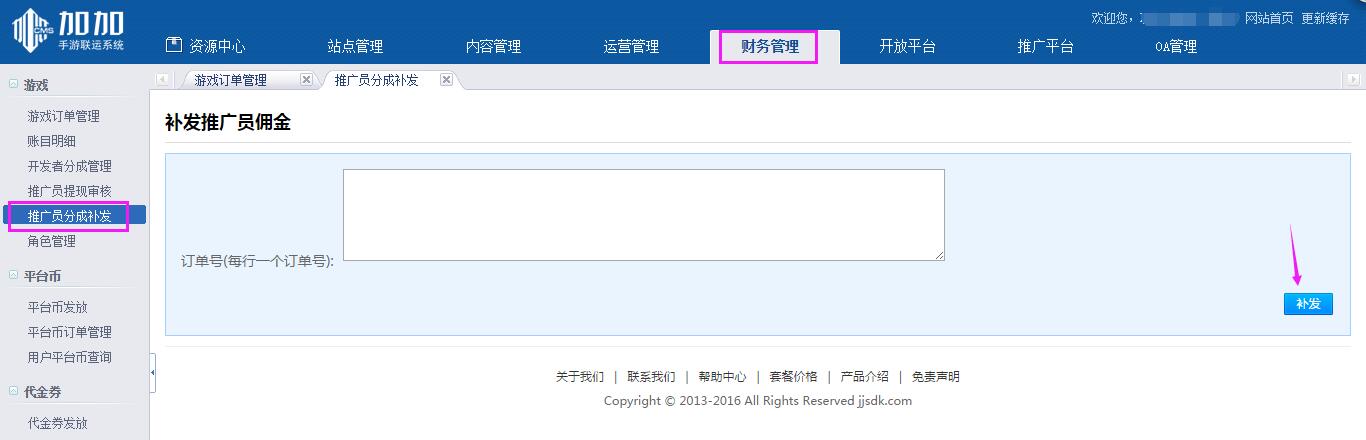Open the 帮助中心 footer link
Screen dimensions: 1366x440
(722, 377)
